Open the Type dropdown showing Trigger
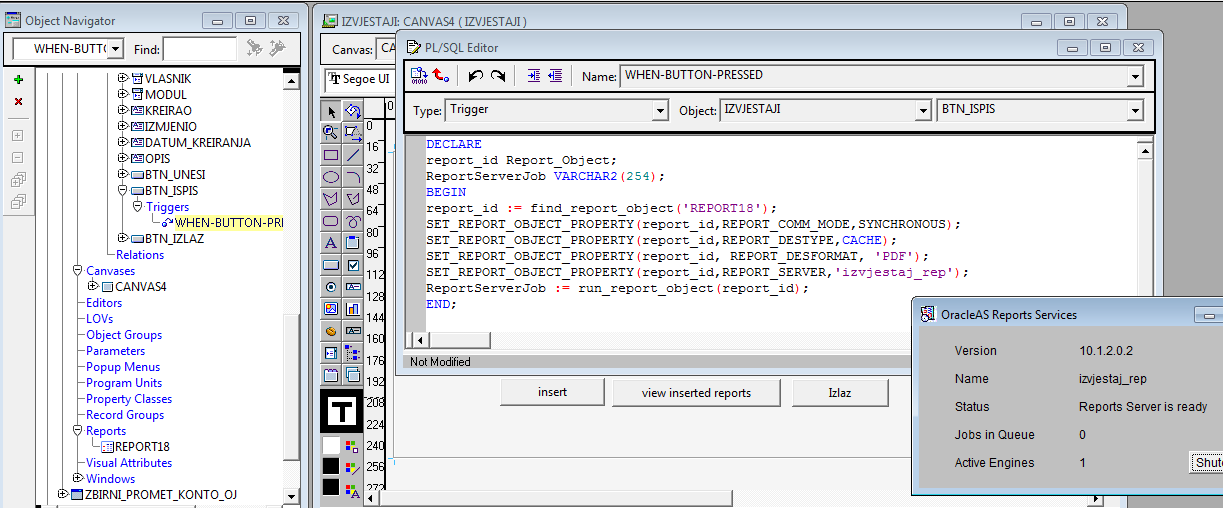 tap(659, 110)
